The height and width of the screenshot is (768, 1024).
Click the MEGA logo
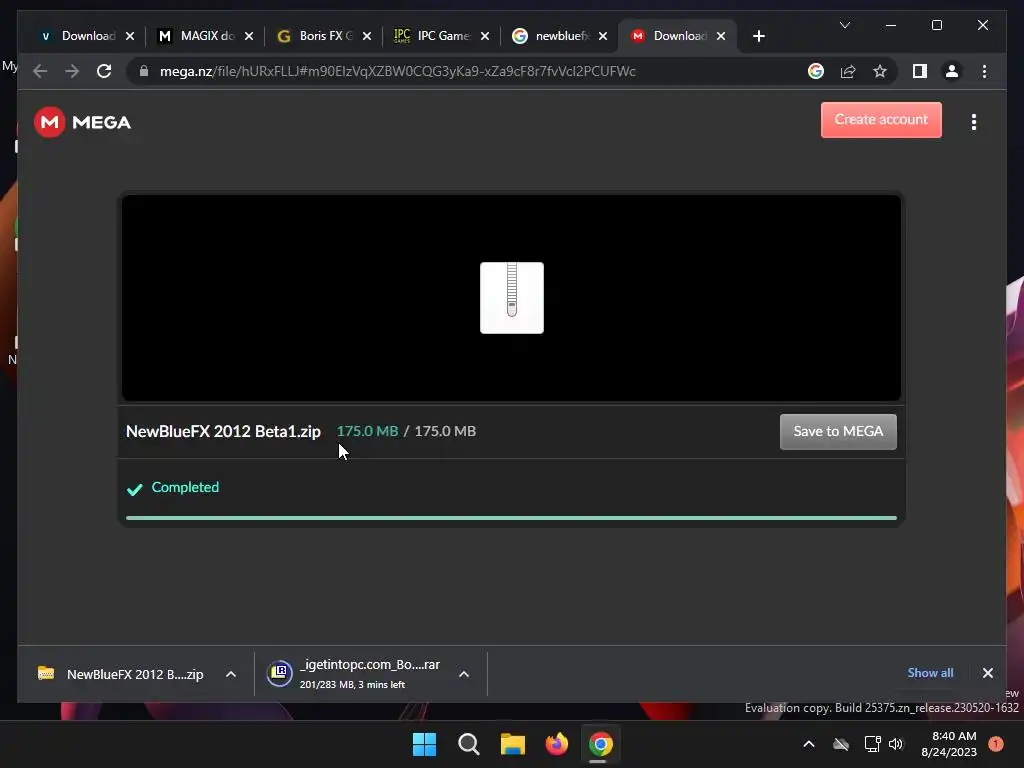[x=82, y=122]
